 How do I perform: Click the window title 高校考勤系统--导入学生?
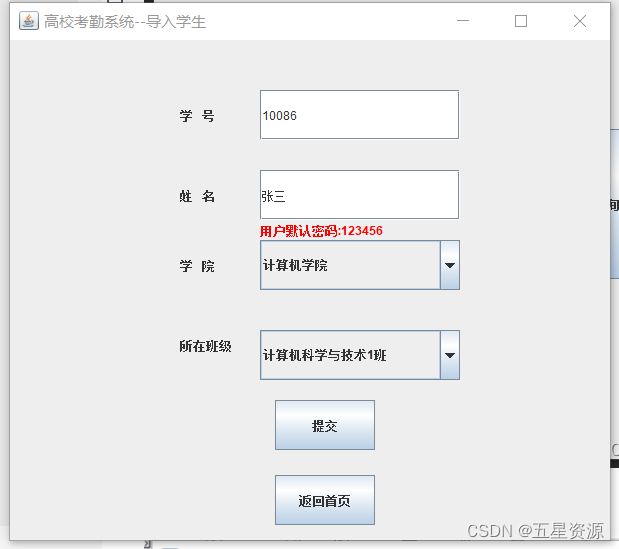point(125,21)
